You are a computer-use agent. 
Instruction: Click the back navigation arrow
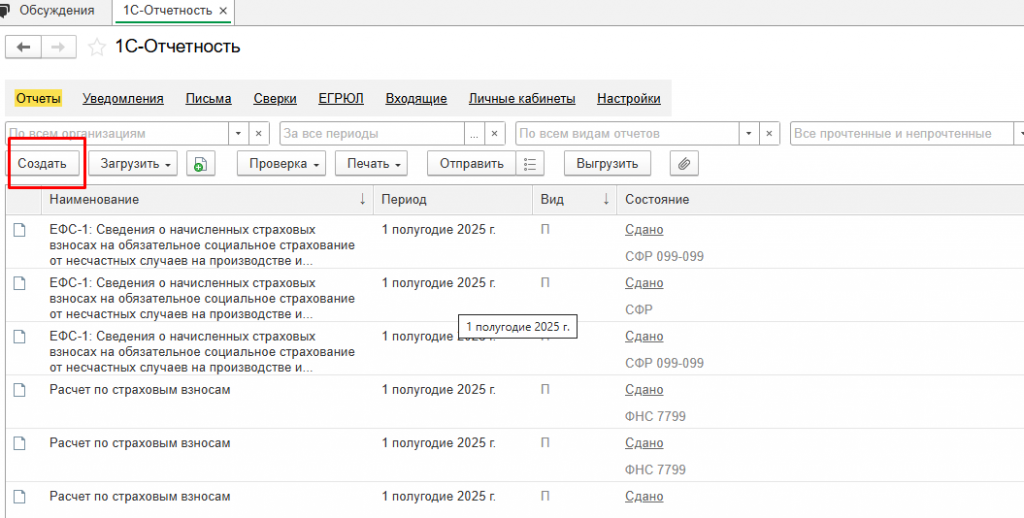[x=24, y=47]
